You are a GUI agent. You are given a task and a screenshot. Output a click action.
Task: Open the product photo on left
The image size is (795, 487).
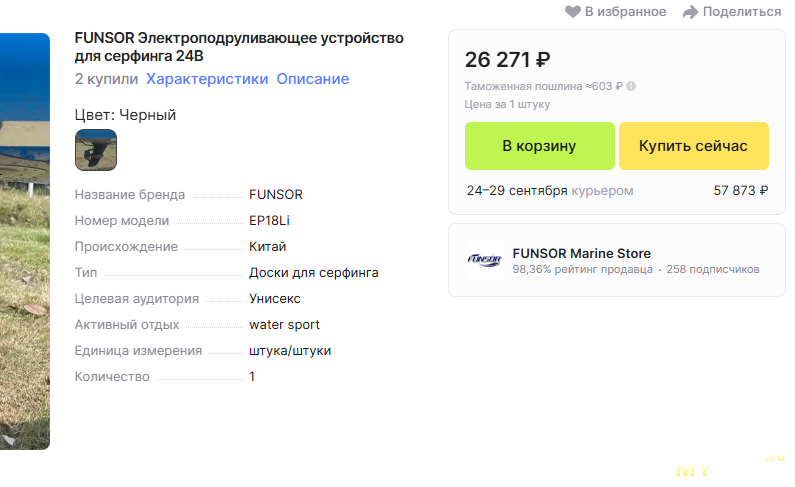pos(25,241)
